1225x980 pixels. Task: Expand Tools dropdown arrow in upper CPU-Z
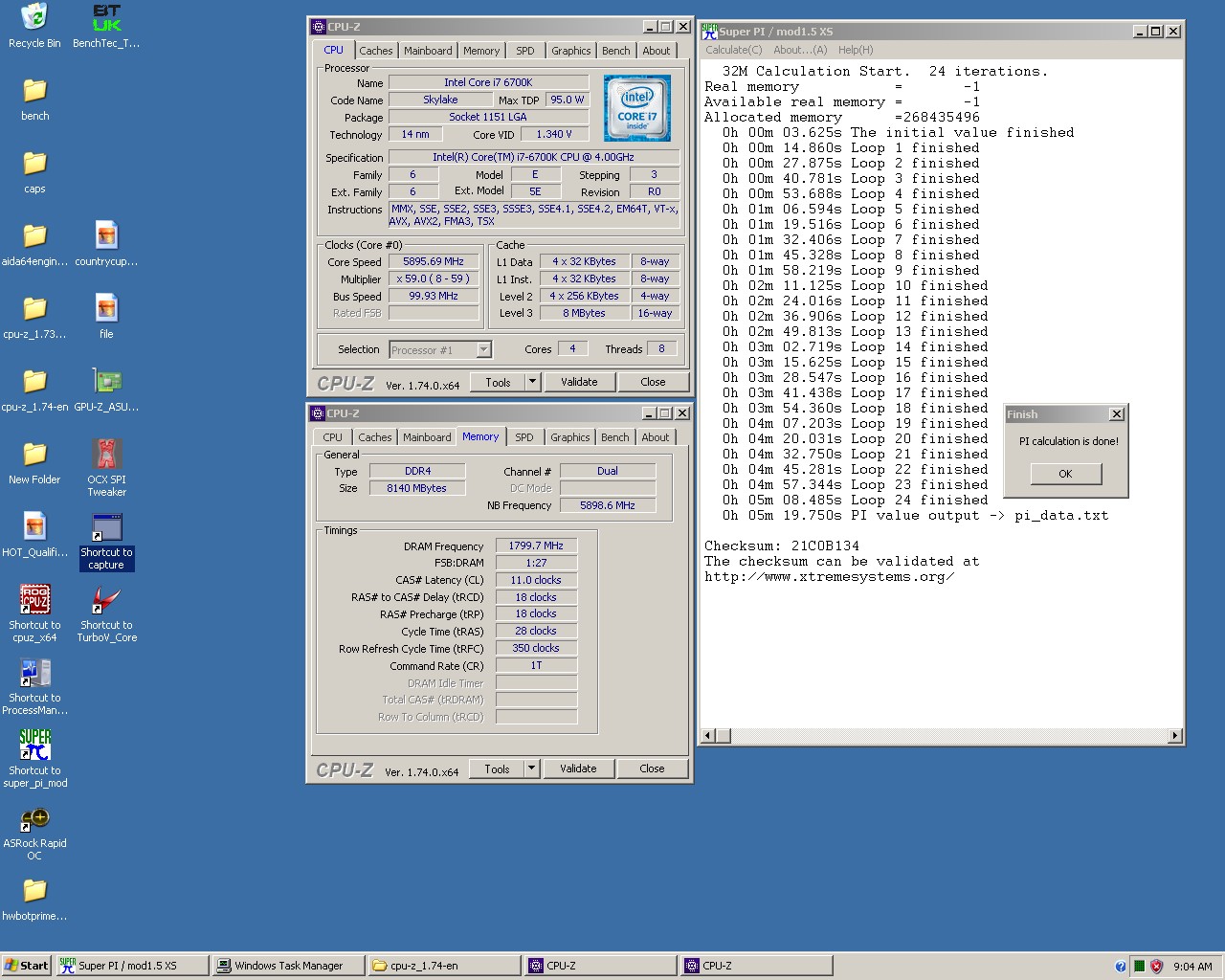coord(533,382)
